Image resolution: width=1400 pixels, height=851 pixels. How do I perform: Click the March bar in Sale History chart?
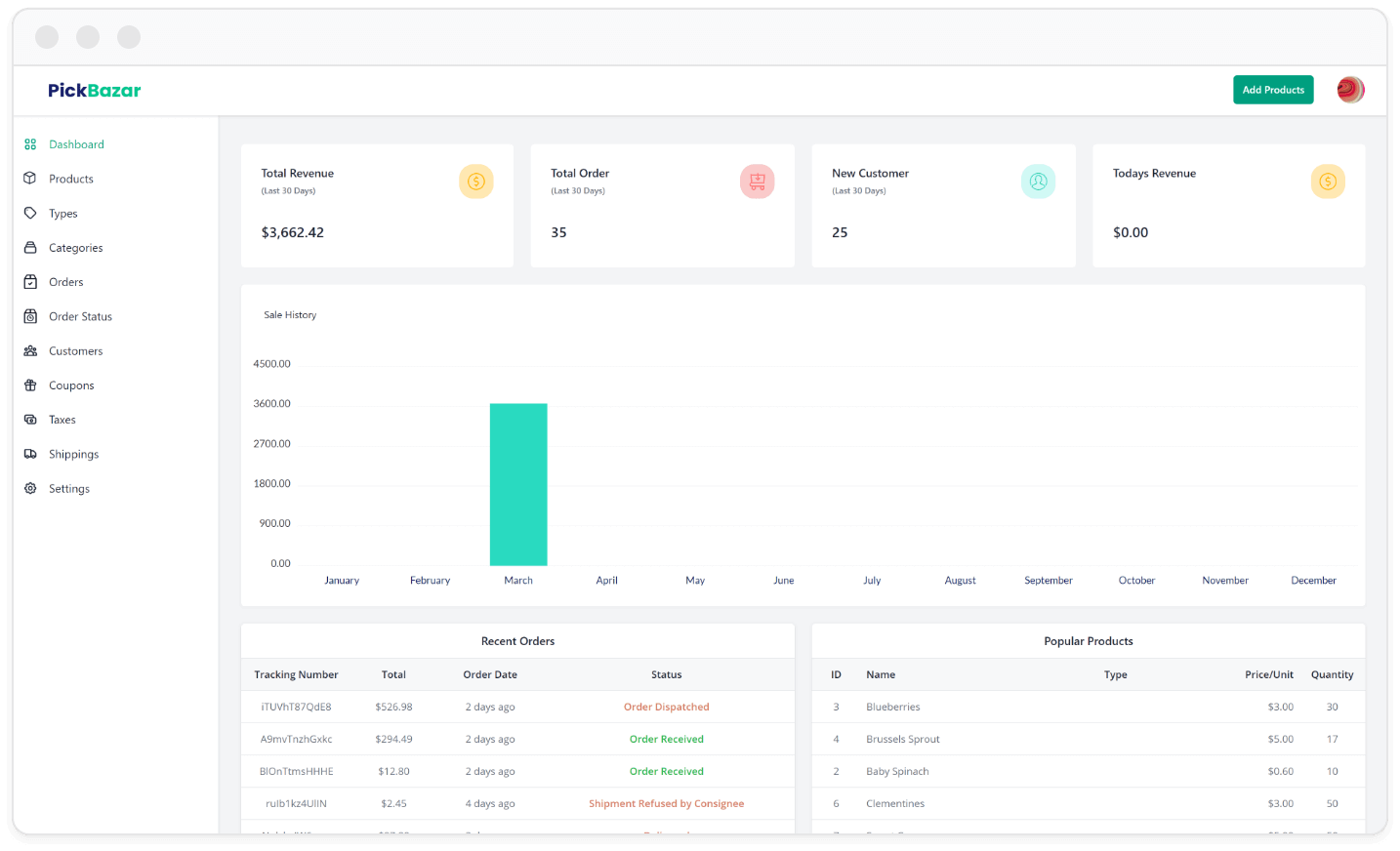pyautogui.click(x=518, y=484)
